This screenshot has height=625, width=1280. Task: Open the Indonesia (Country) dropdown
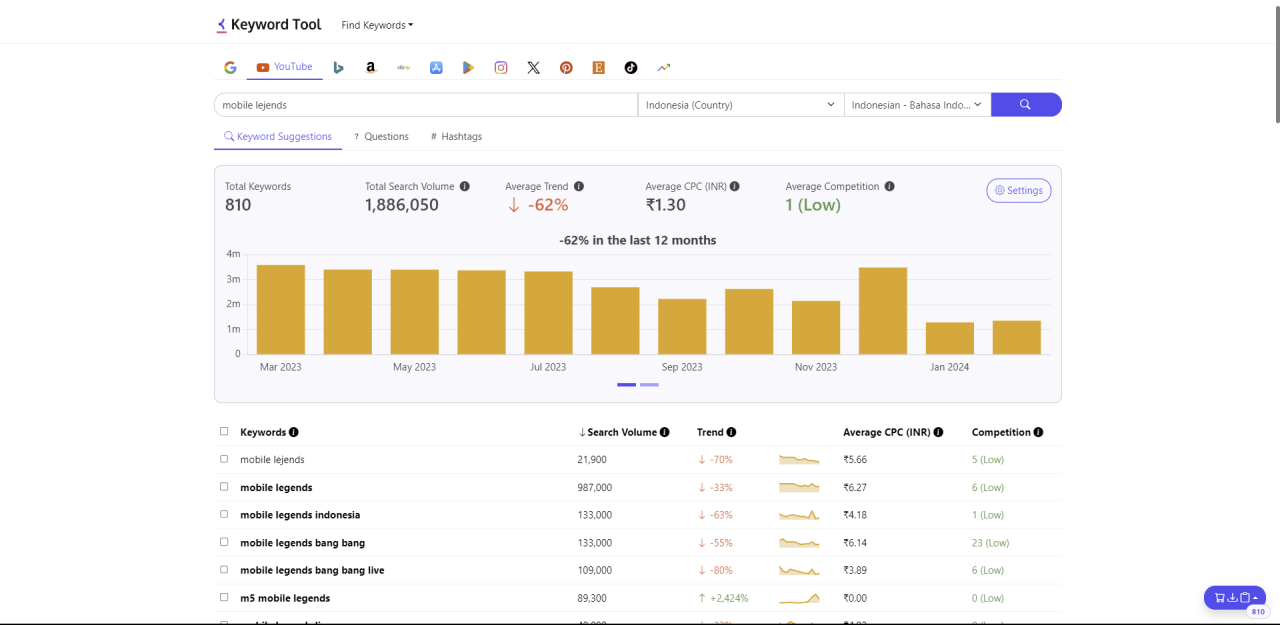(x=740, y=105)
